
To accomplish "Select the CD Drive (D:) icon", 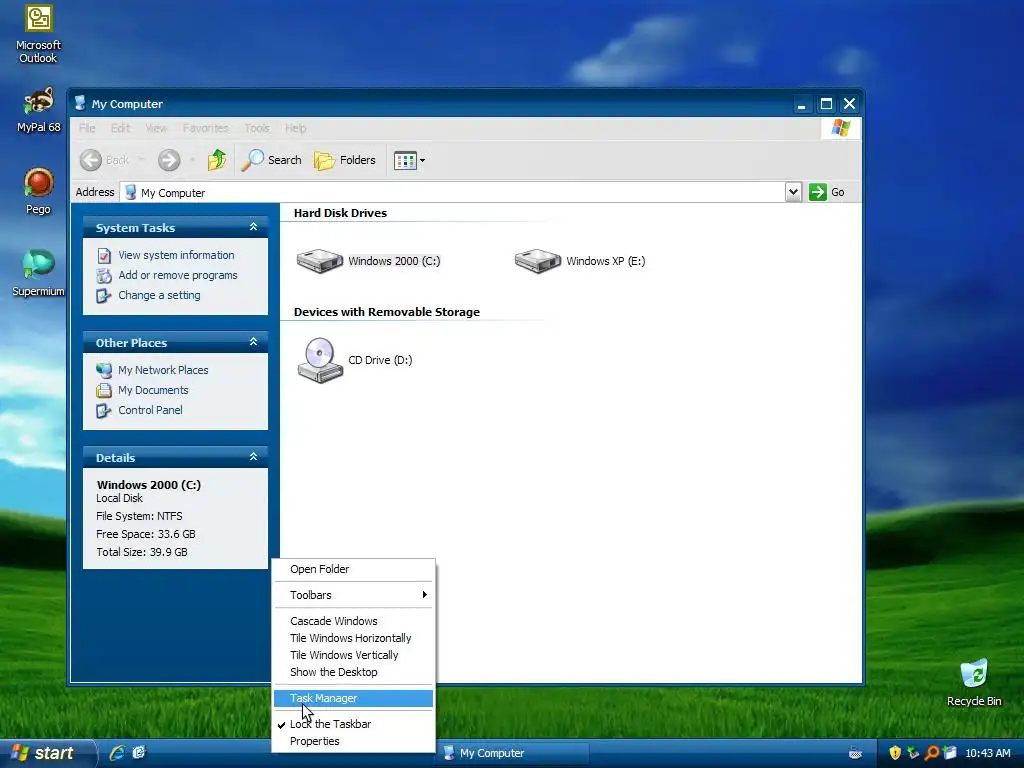I will (355, 360).
